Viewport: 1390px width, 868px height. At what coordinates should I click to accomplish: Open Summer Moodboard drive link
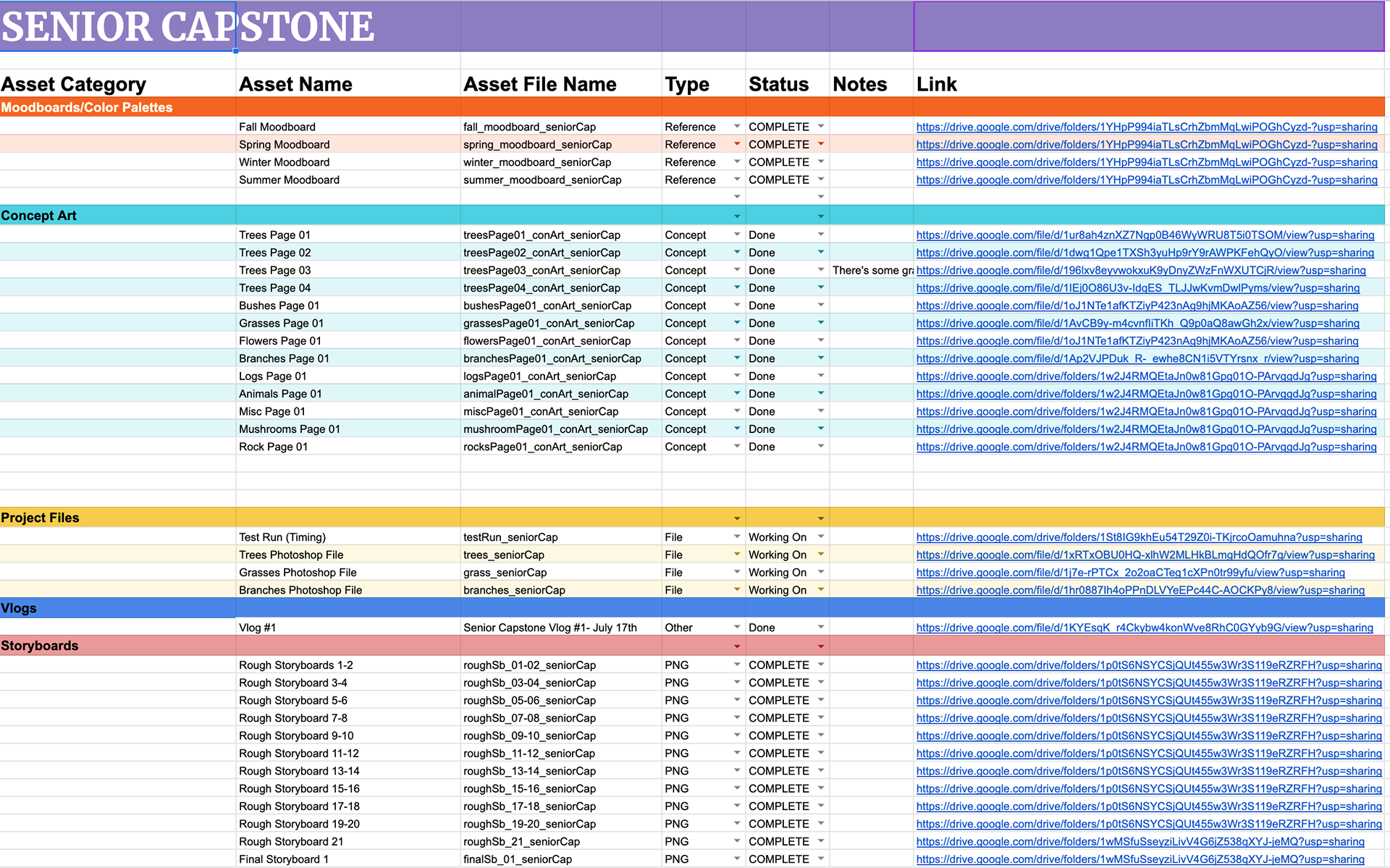coord(1147,180)
